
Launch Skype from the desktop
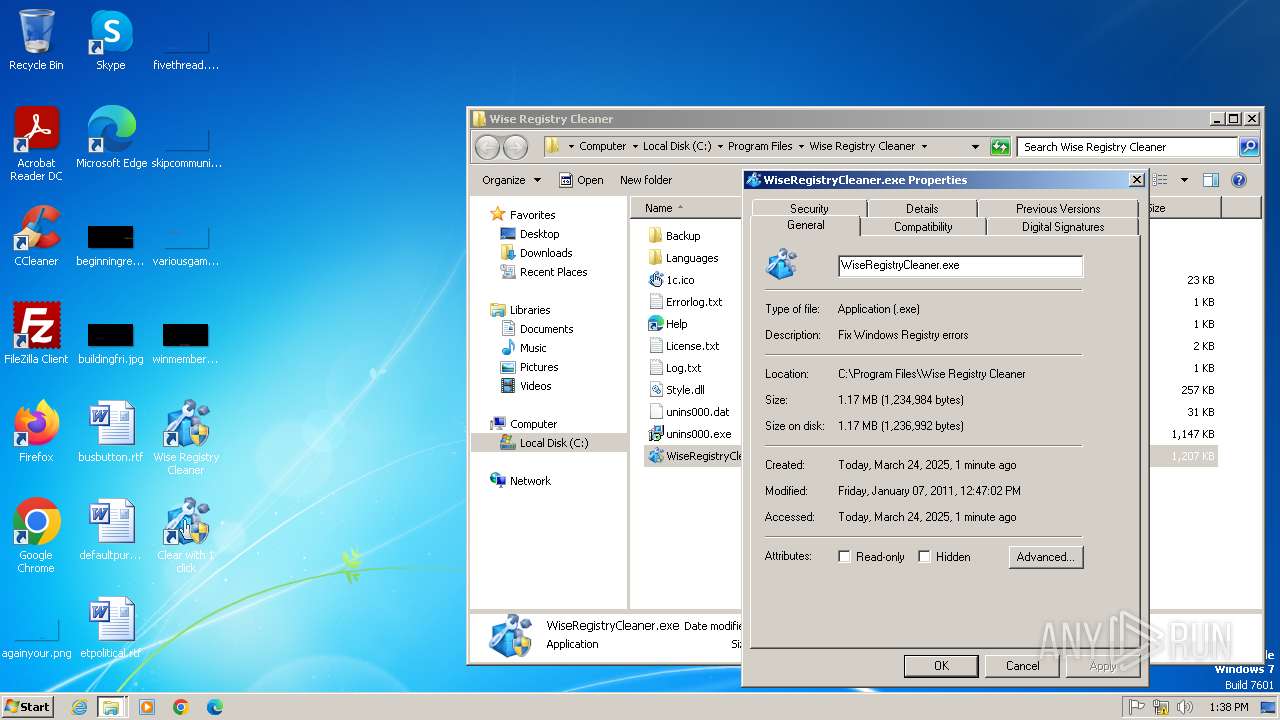[x=110, y=40]
